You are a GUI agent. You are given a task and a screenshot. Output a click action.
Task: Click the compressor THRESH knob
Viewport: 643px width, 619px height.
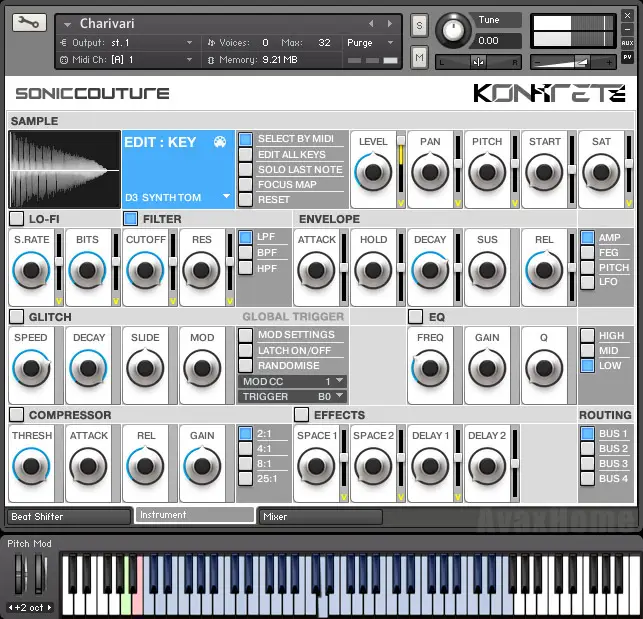[x=31, y=466]
